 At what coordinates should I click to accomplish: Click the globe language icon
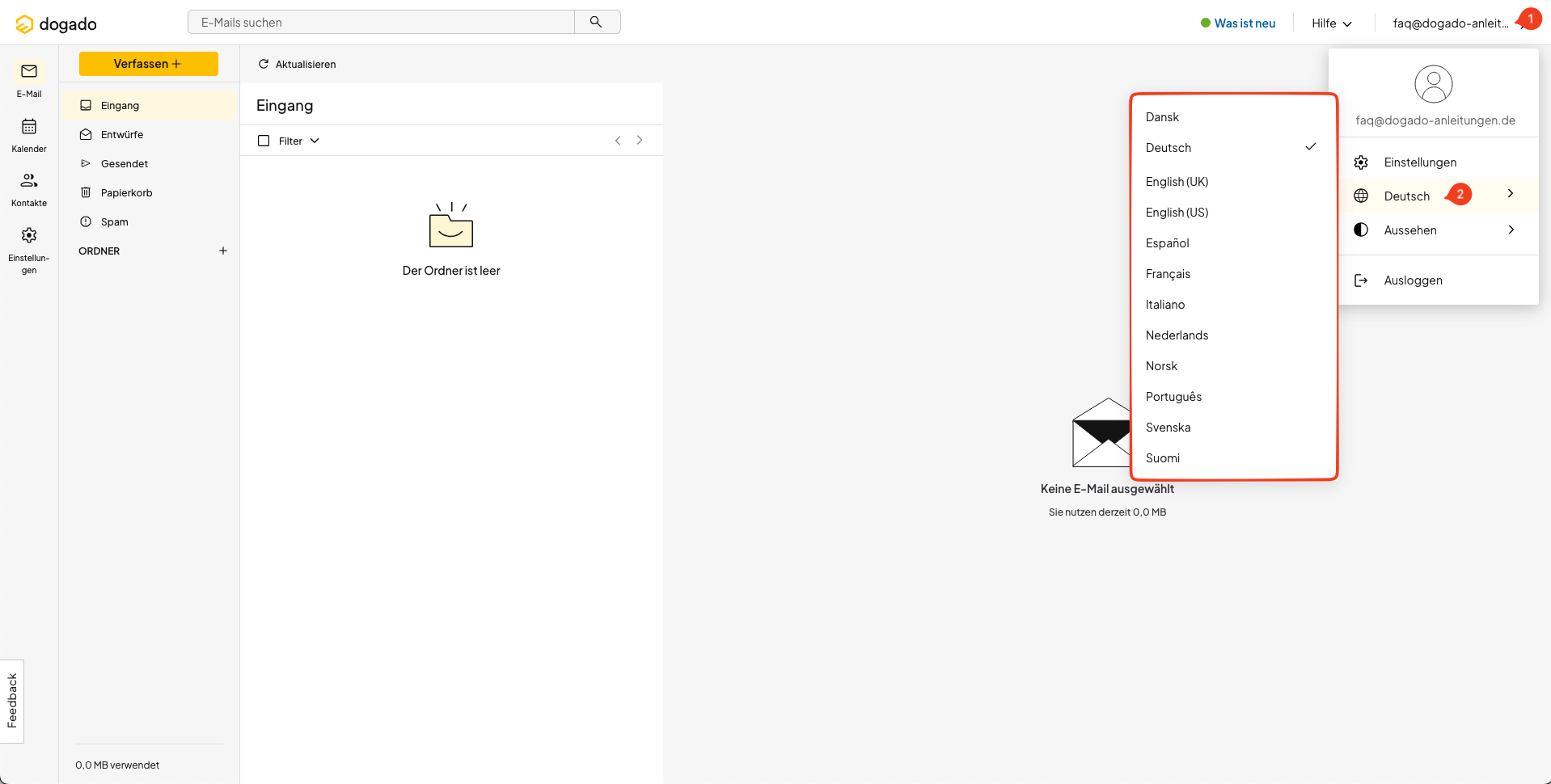tap(1361, 196)
